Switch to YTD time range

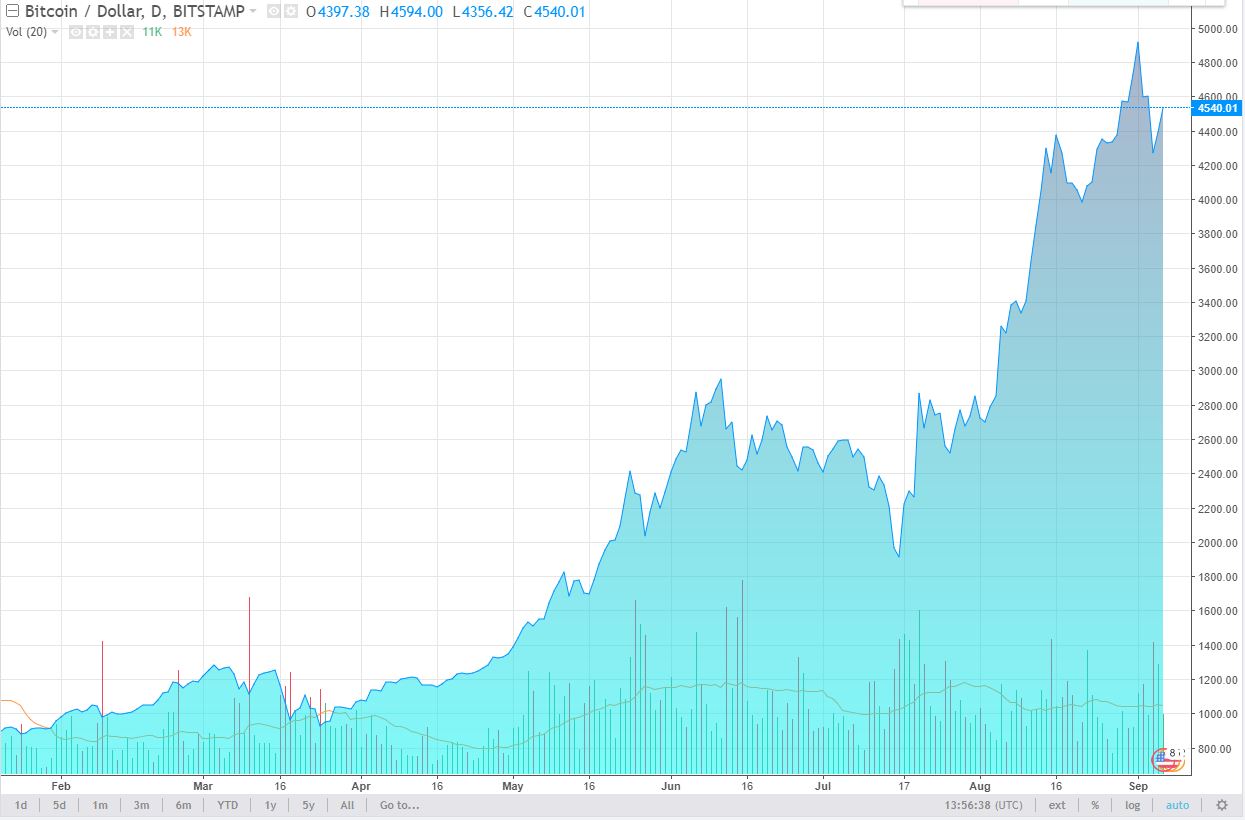click(228, 805)
